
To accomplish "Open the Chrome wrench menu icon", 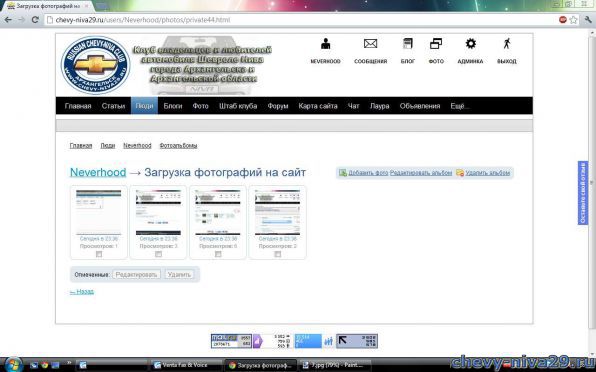I will [x=588, y=20].
